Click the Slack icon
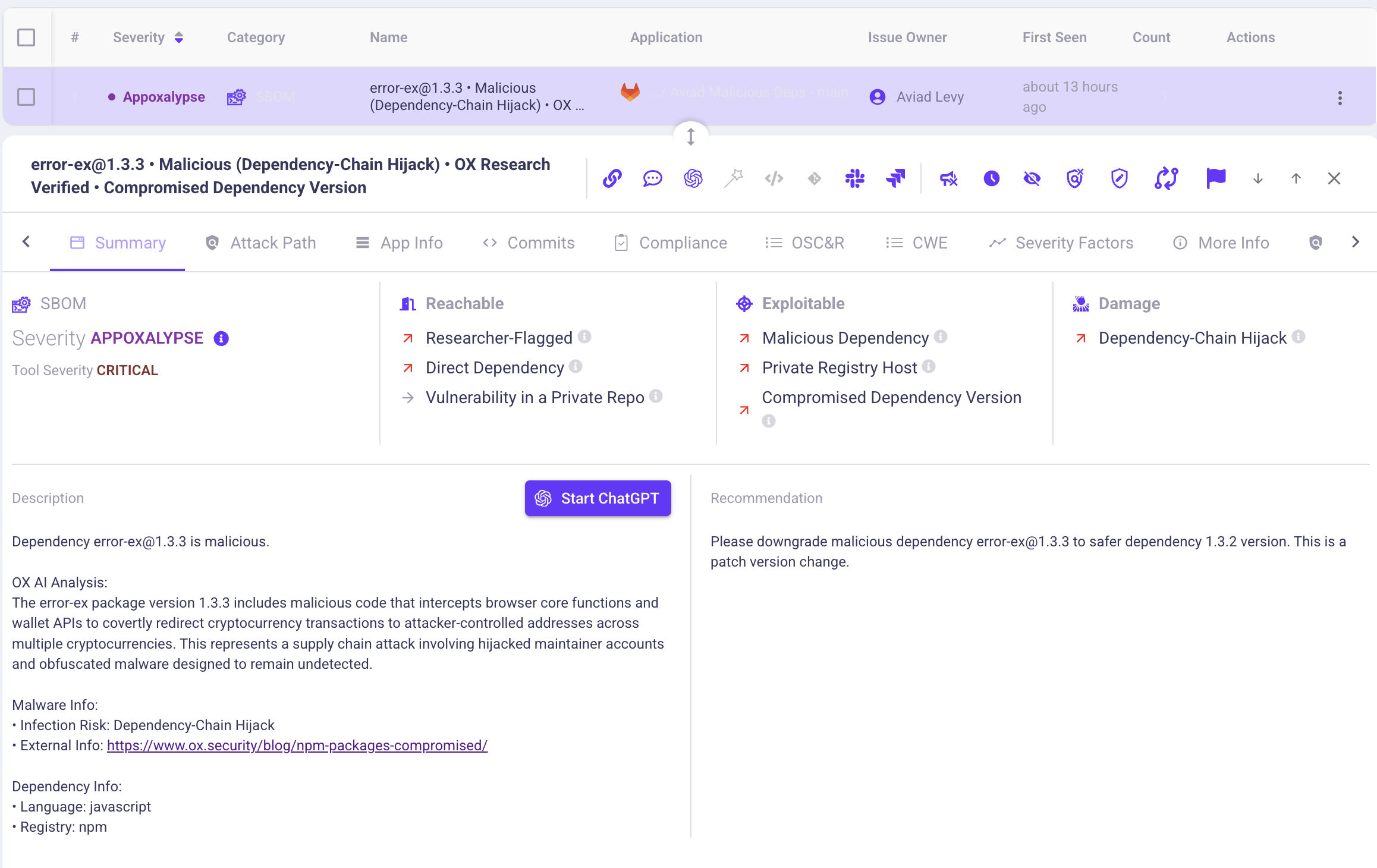This screenshot has height=868, width=1377. 854,178
